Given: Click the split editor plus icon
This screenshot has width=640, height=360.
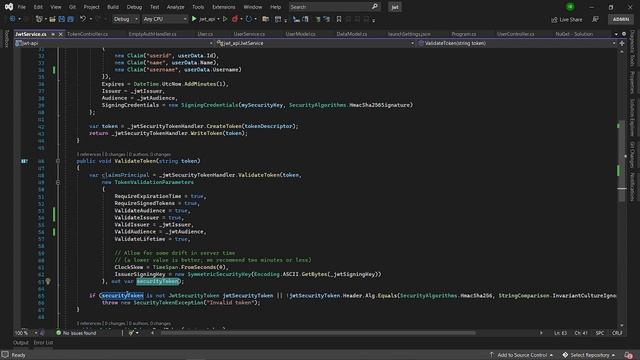Looking at the screenshot, I should (622, 43).
